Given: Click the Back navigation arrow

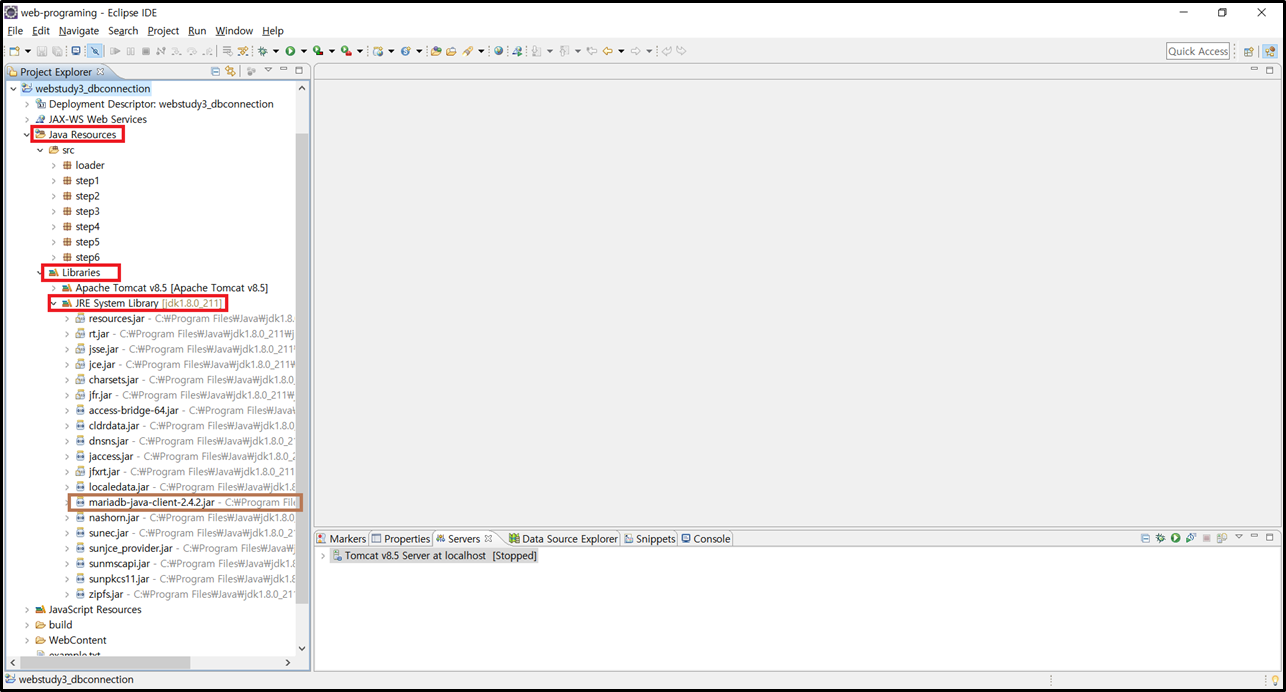Looking at the screenshot, I should pos(607,51).
